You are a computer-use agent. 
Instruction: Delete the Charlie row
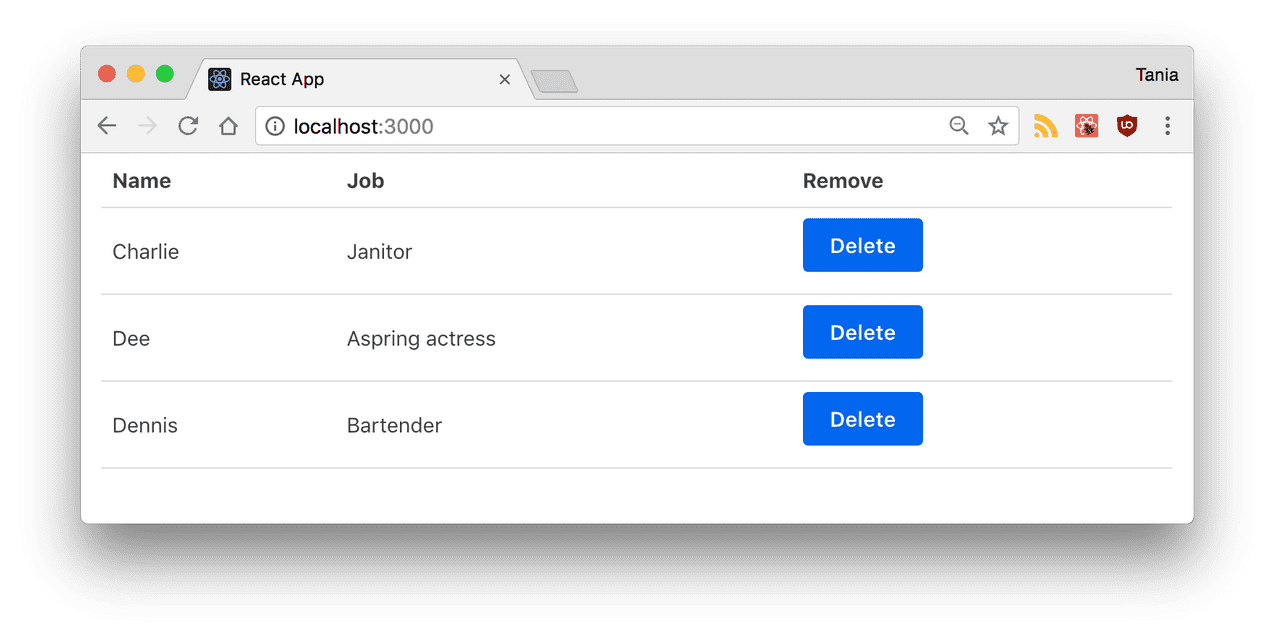[862, 246]
